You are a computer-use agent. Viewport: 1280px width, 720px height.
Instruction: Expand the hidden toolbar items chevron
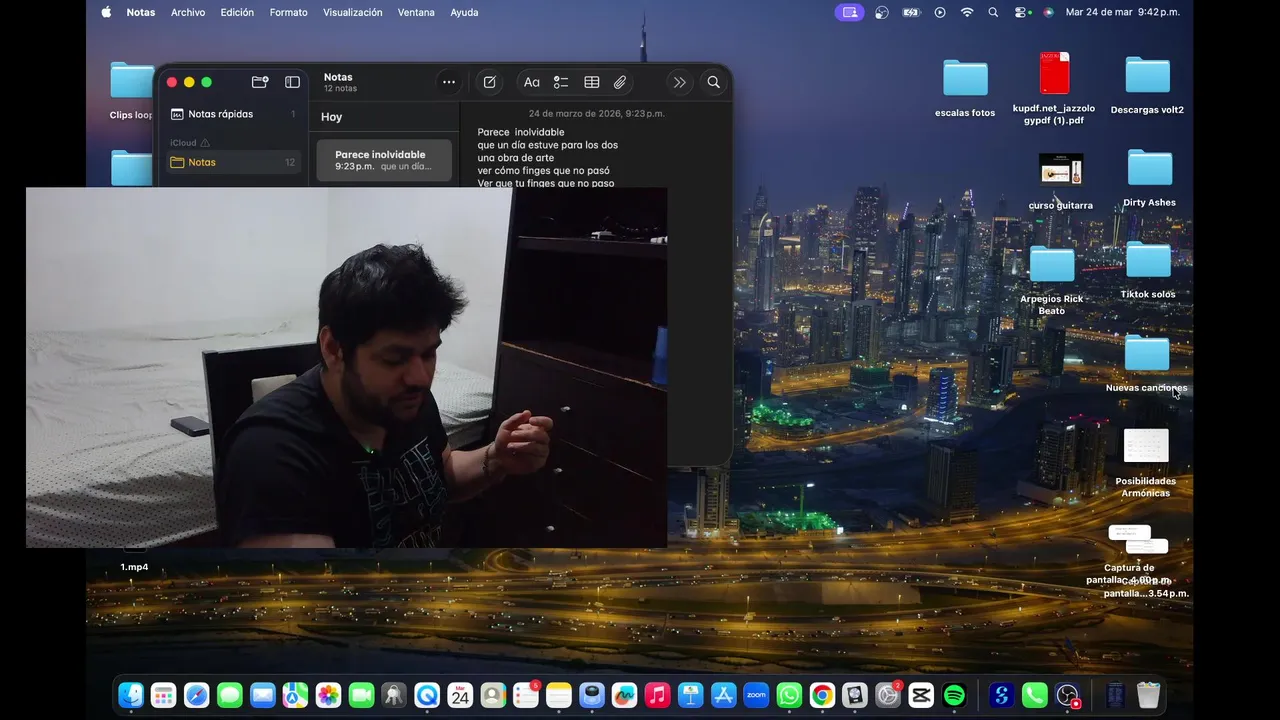[x=680, y=82]
